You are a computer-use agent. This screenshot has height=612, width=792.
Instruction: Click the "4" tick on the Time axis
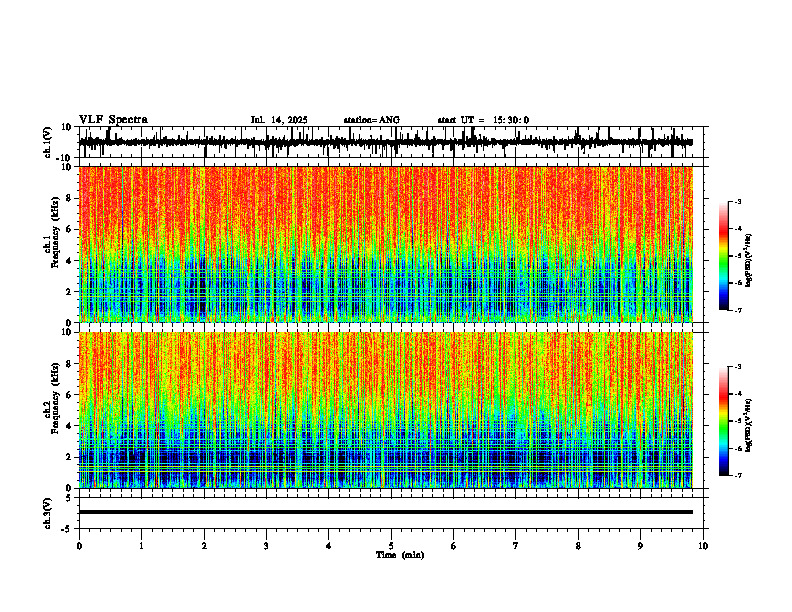pyautogui.click(x=329, y=546)
